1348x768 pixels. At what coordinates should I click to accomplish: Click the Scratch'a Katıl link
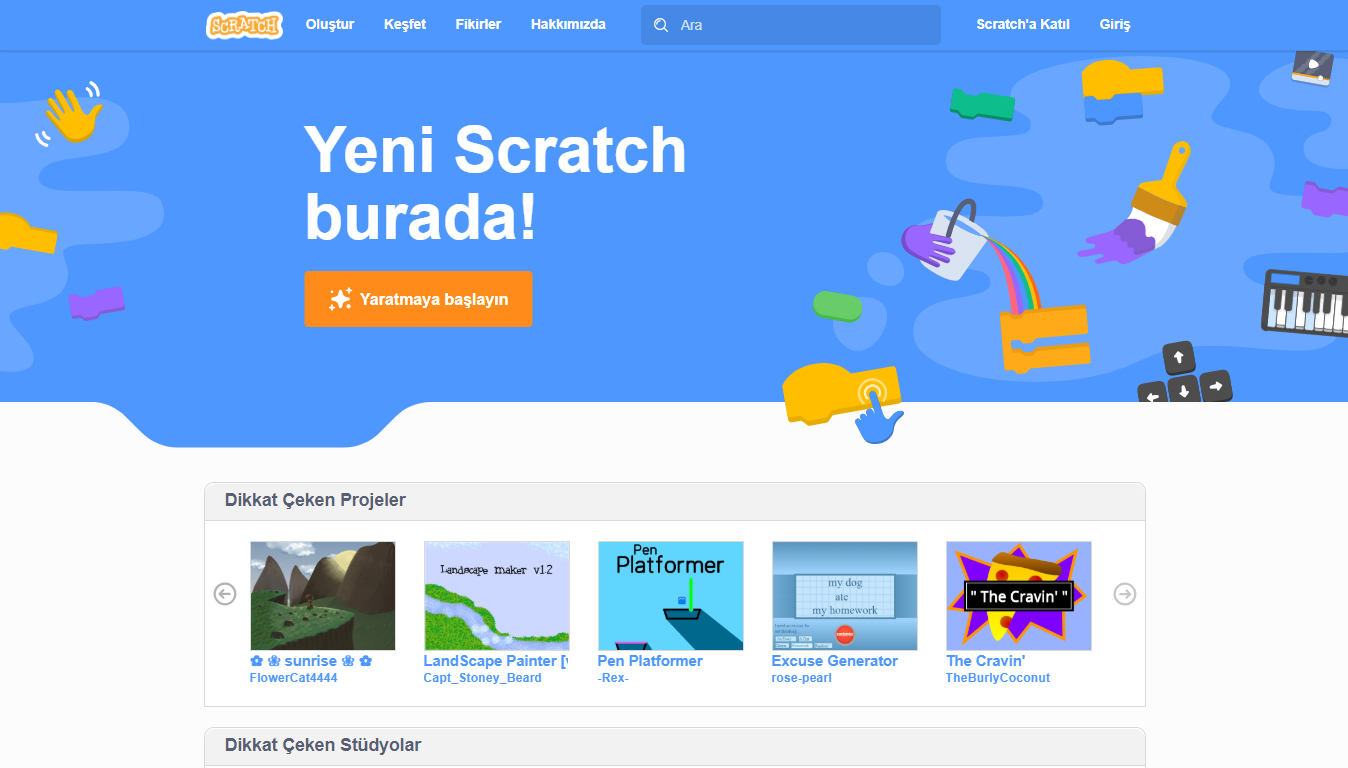1023,25
